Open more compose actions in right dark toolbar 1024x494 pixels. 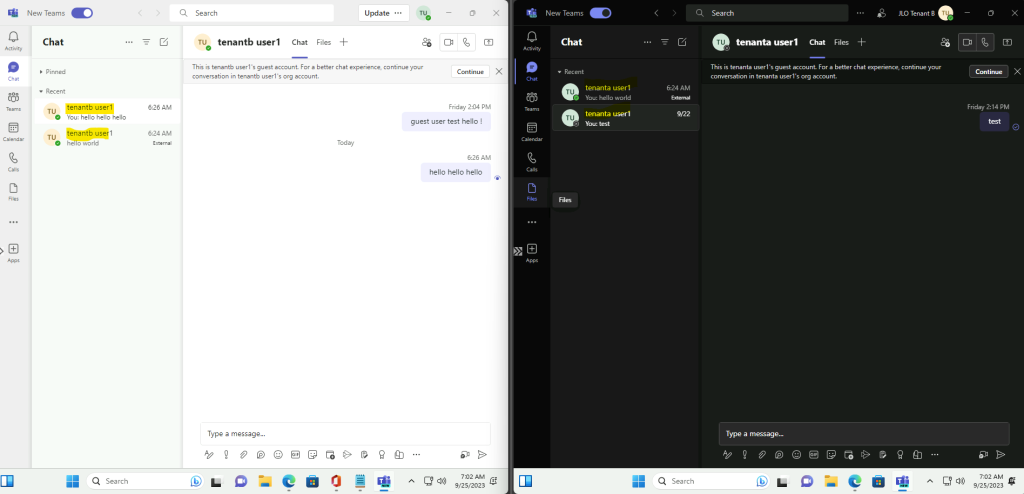(935, 454)
